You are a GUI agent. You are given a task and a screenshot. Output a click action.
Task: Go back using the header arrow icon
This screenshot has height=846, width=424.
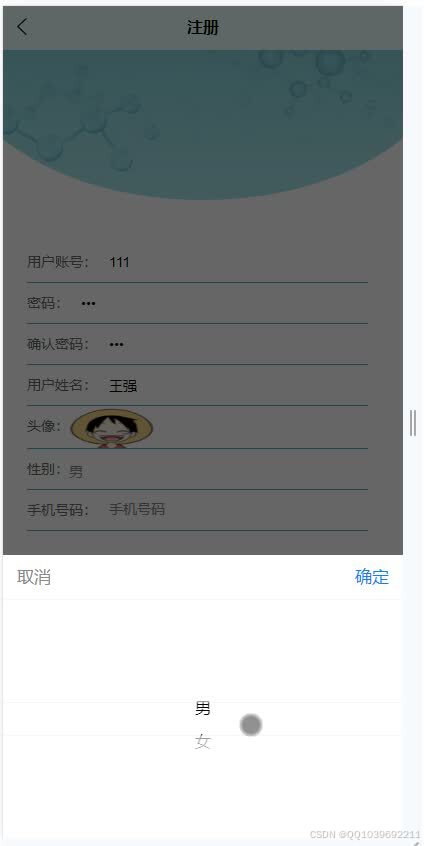pos(22,26)
